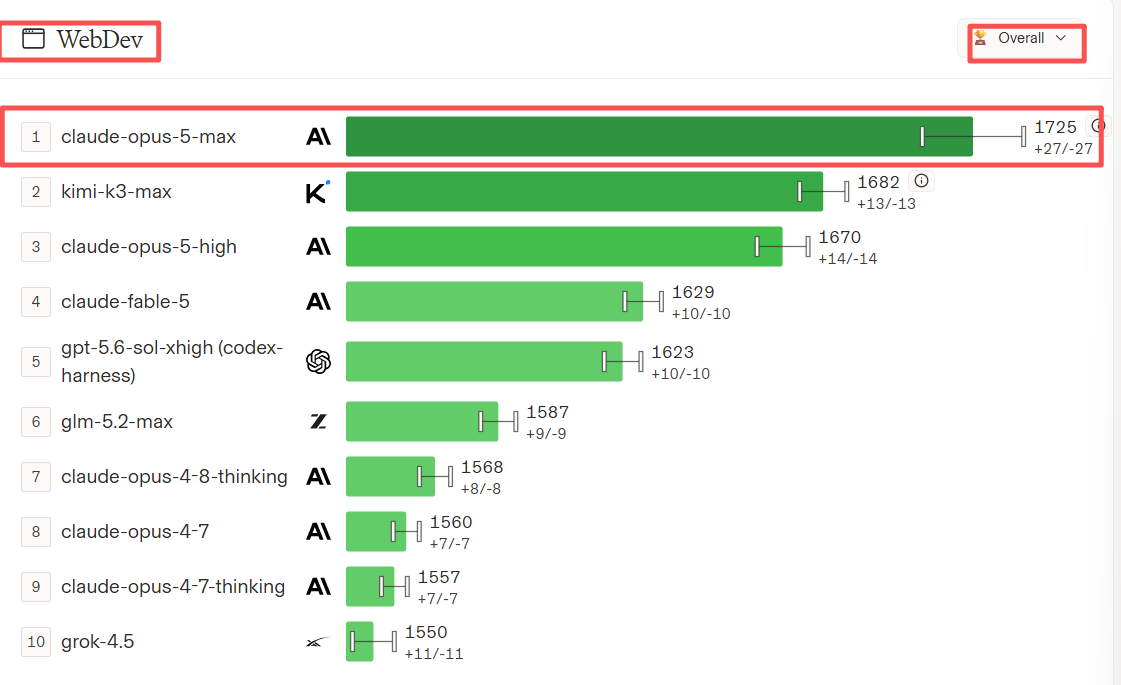Click OpenAI logo beside gpt-5.6-sol-xhigh
This screenshot has height=685, width=1121.
(318, 361)
